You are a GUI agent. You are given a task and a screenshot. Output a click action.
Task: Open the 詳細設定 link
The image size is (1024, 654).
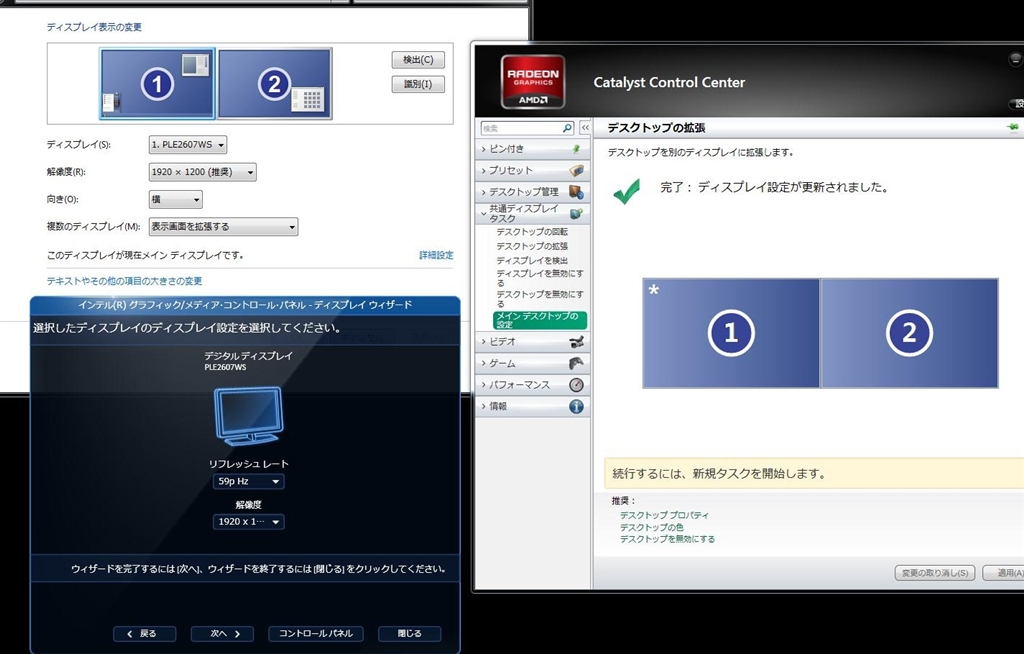coord(435,256)
